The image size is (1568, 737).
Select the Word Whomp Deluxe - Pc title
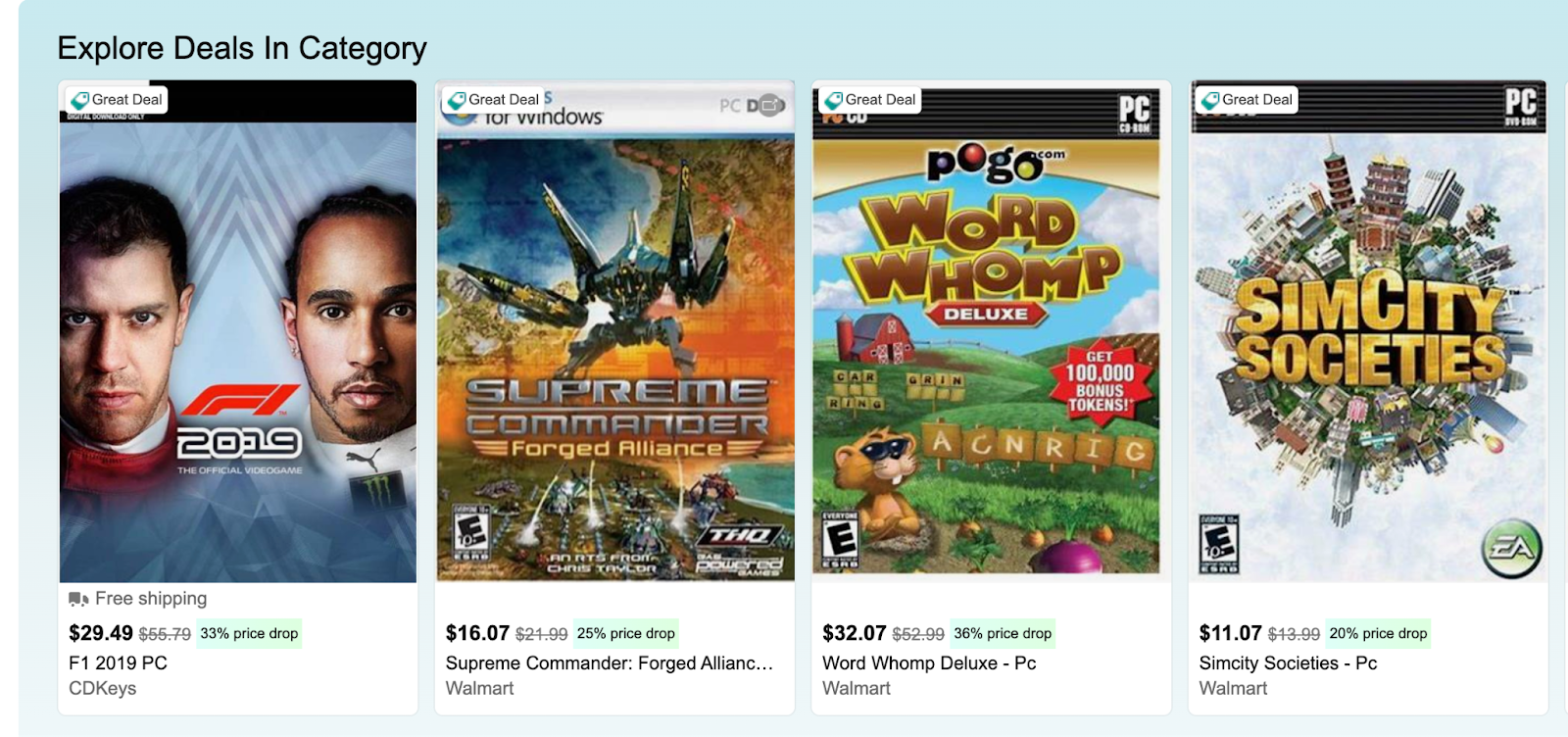point(929,663)
